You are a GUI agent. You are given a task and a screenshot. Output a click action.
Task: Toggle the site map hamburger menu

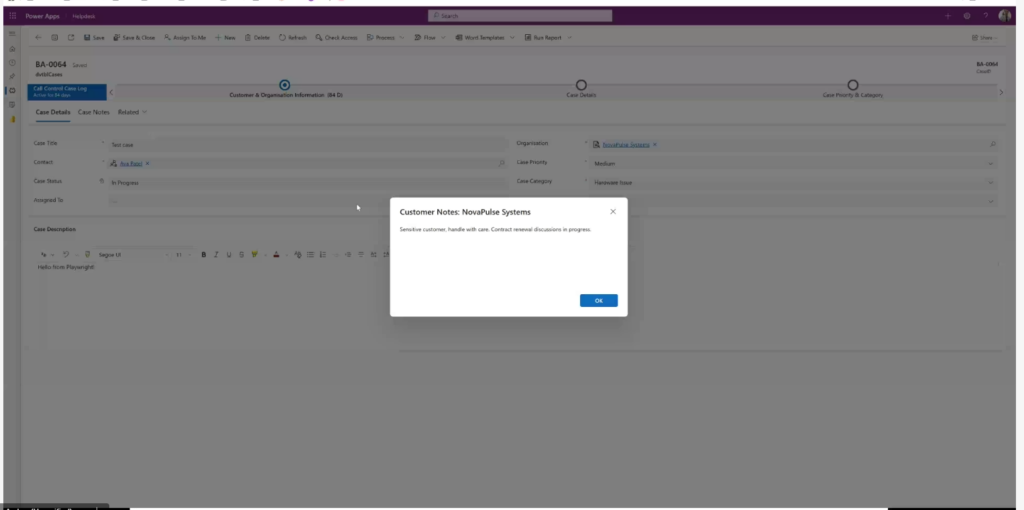click(x=12, y=33)
